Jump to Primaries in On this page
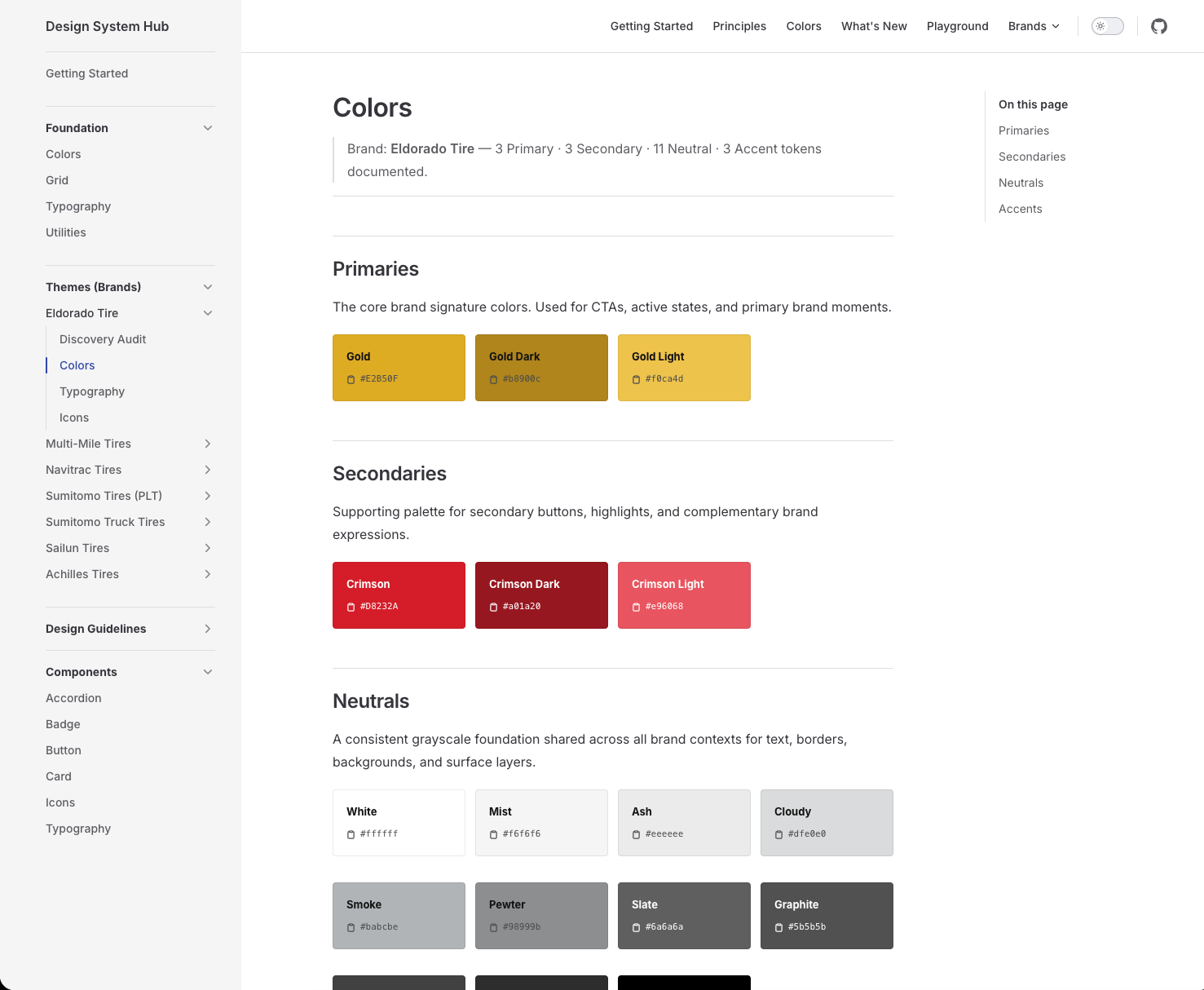Image resolution: width=1204 pixels, height=990 pixels. (x=1024, y=130)
